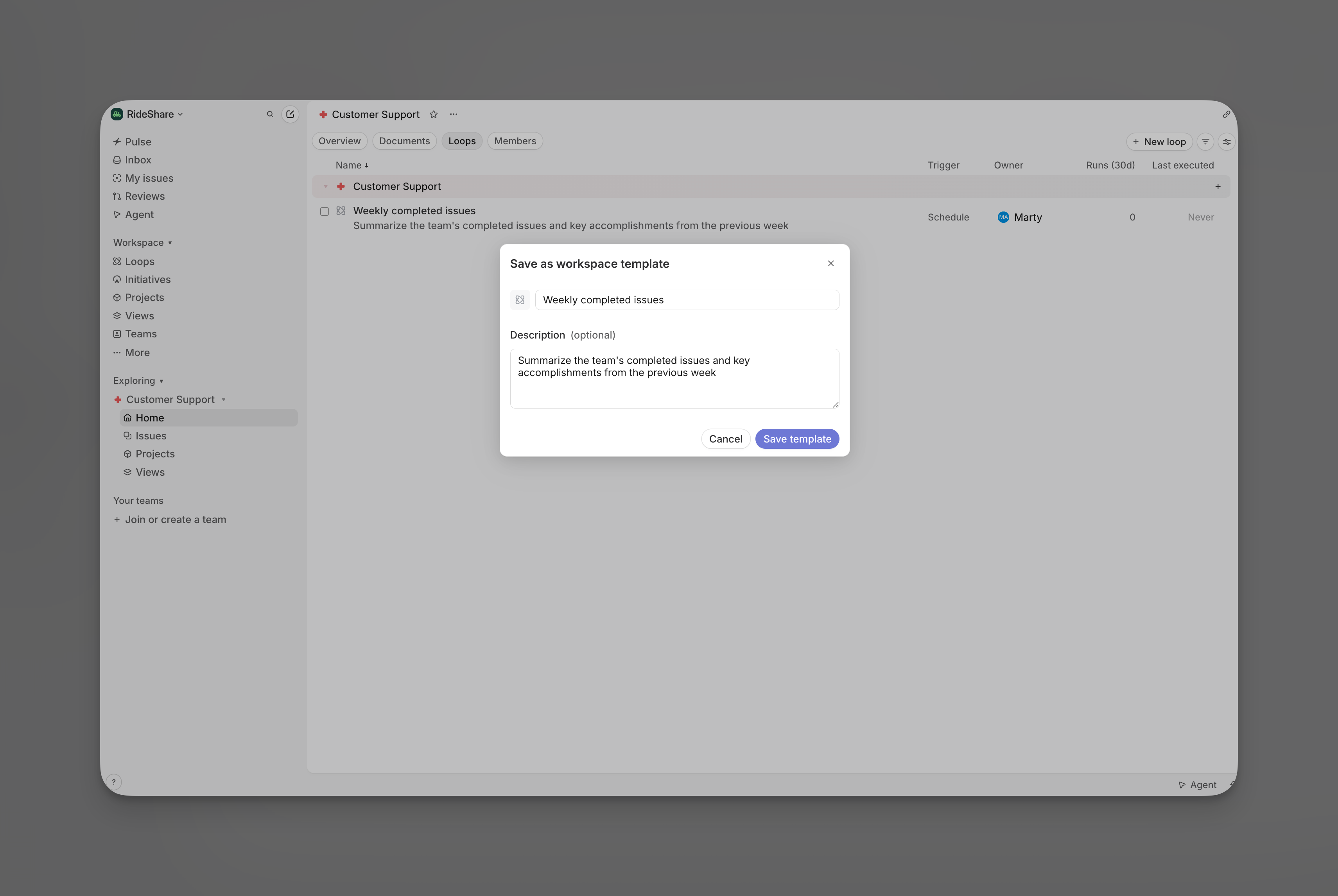Open Reviews in the sidebar

coord(139,197)
